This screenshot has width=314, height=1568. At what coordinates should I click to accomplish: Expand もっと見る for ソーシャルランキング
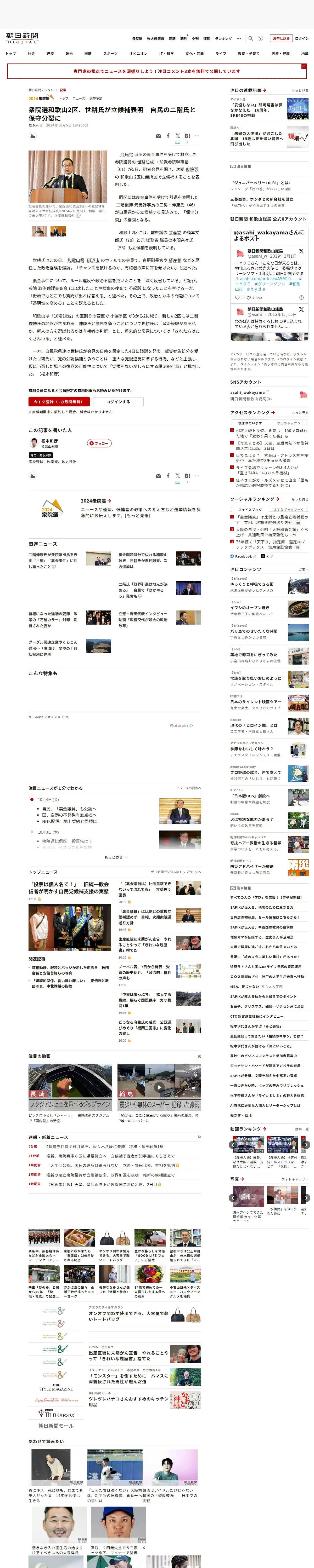[x=300, y=499]
